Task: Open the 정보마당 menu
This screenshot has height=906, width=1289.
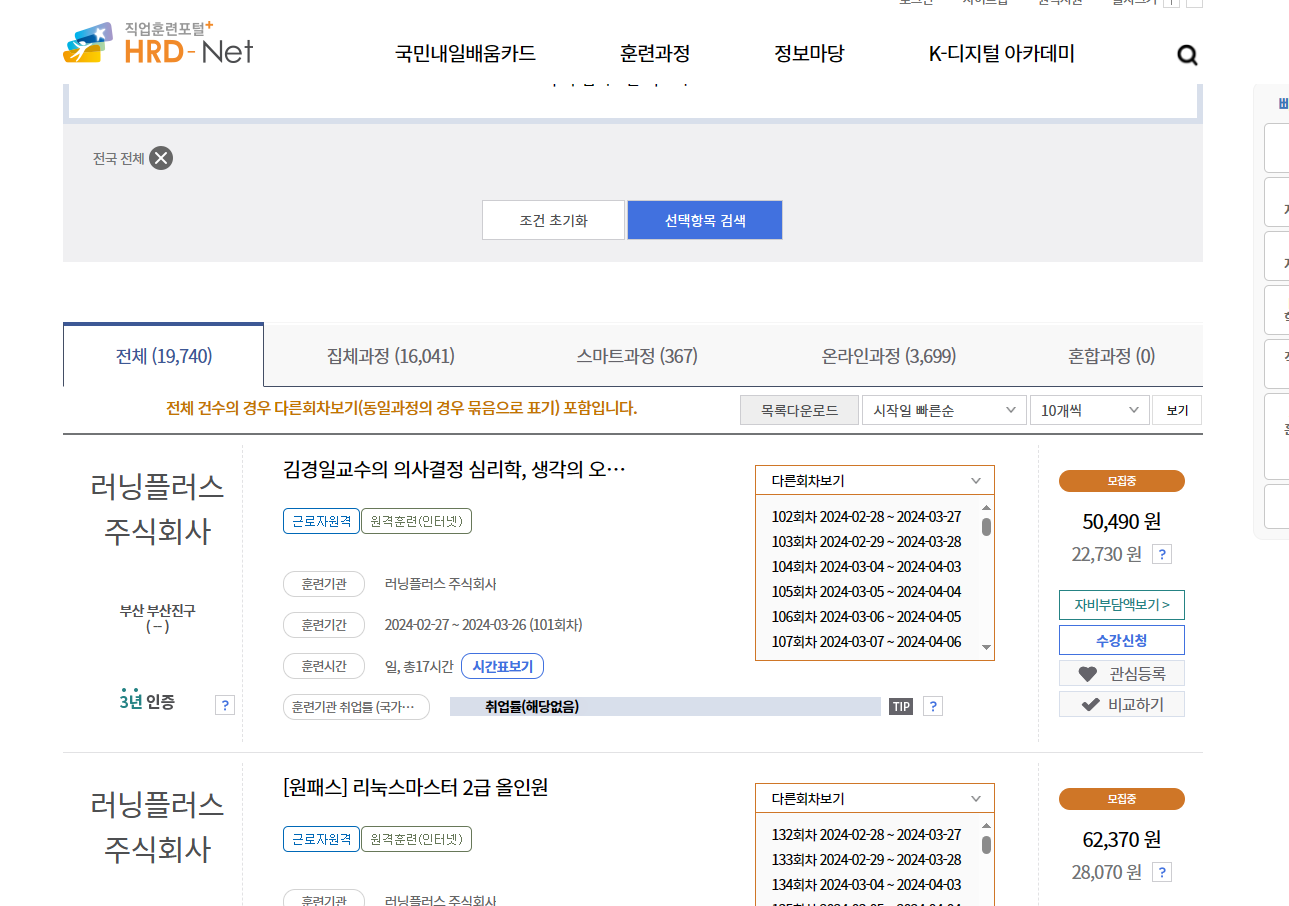Action: point(809,54)
